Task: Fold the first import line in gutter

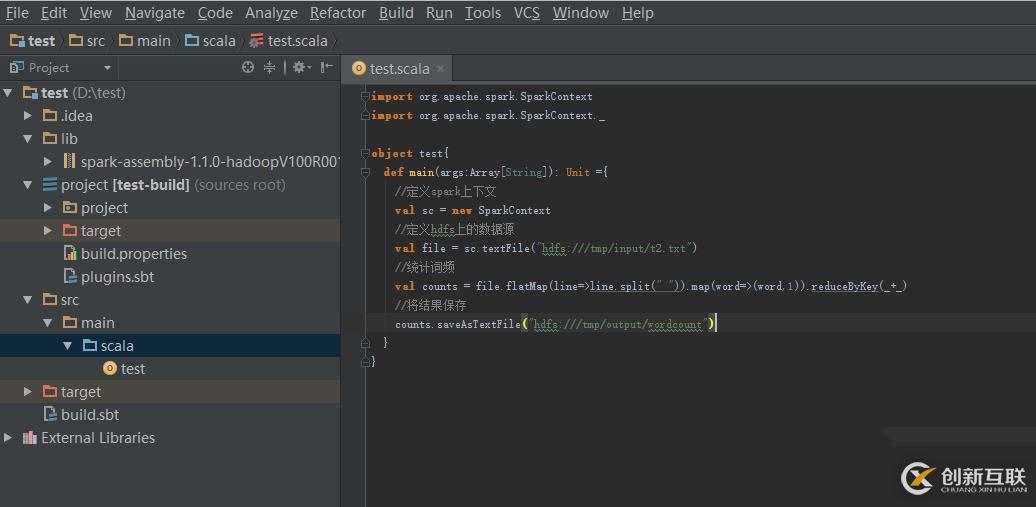Action: pos(365,97)
